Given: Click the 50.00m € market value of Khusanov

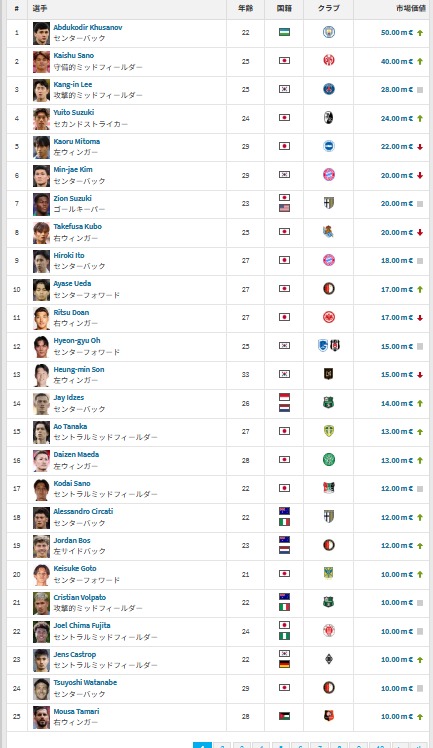Looking at the screenshot, I should click(x=397, y=32).
